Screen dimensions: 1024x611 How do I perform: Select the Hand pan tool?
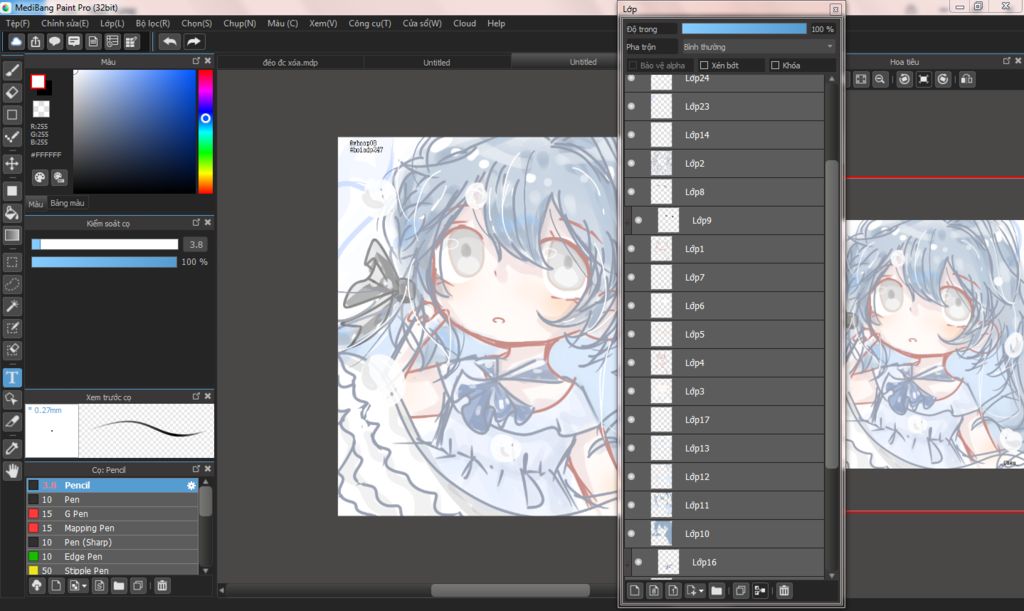click(x=12, y=471)
